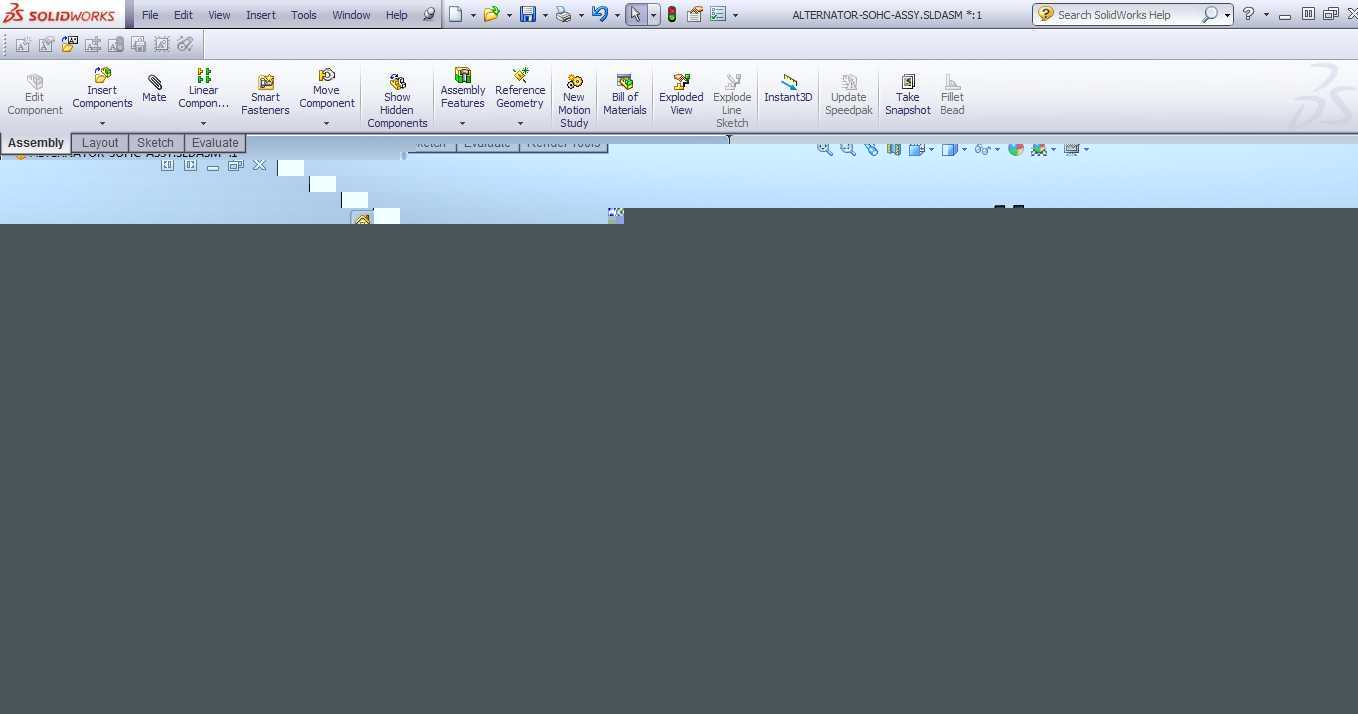Image resolution: width=1358 pixels, height=714 pixels.
Task: Save the document with disk icon
Action: point(528,14)
